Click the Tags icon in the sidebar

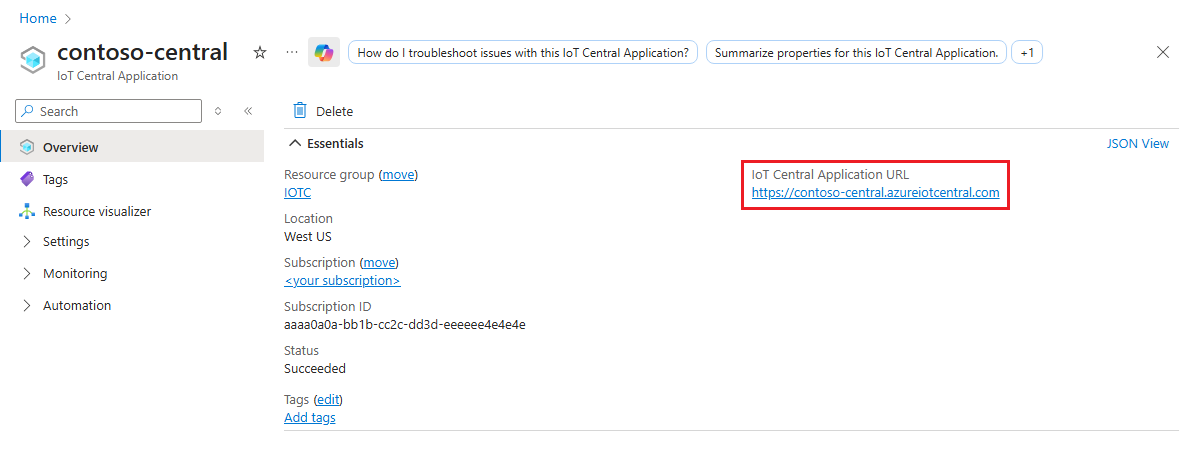(x=27, y=180)
